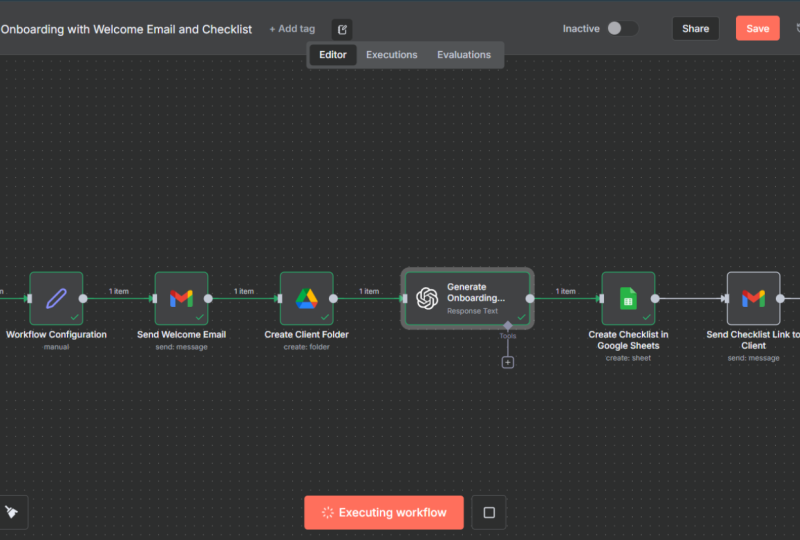Click the output connector of Send Welcome Email node

pyautogui.click(x=208, y=299)
